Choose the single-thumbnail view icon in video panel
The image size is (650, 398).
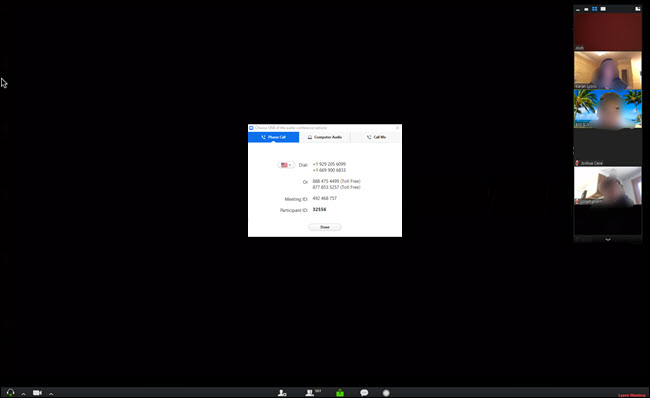point(586,9)
